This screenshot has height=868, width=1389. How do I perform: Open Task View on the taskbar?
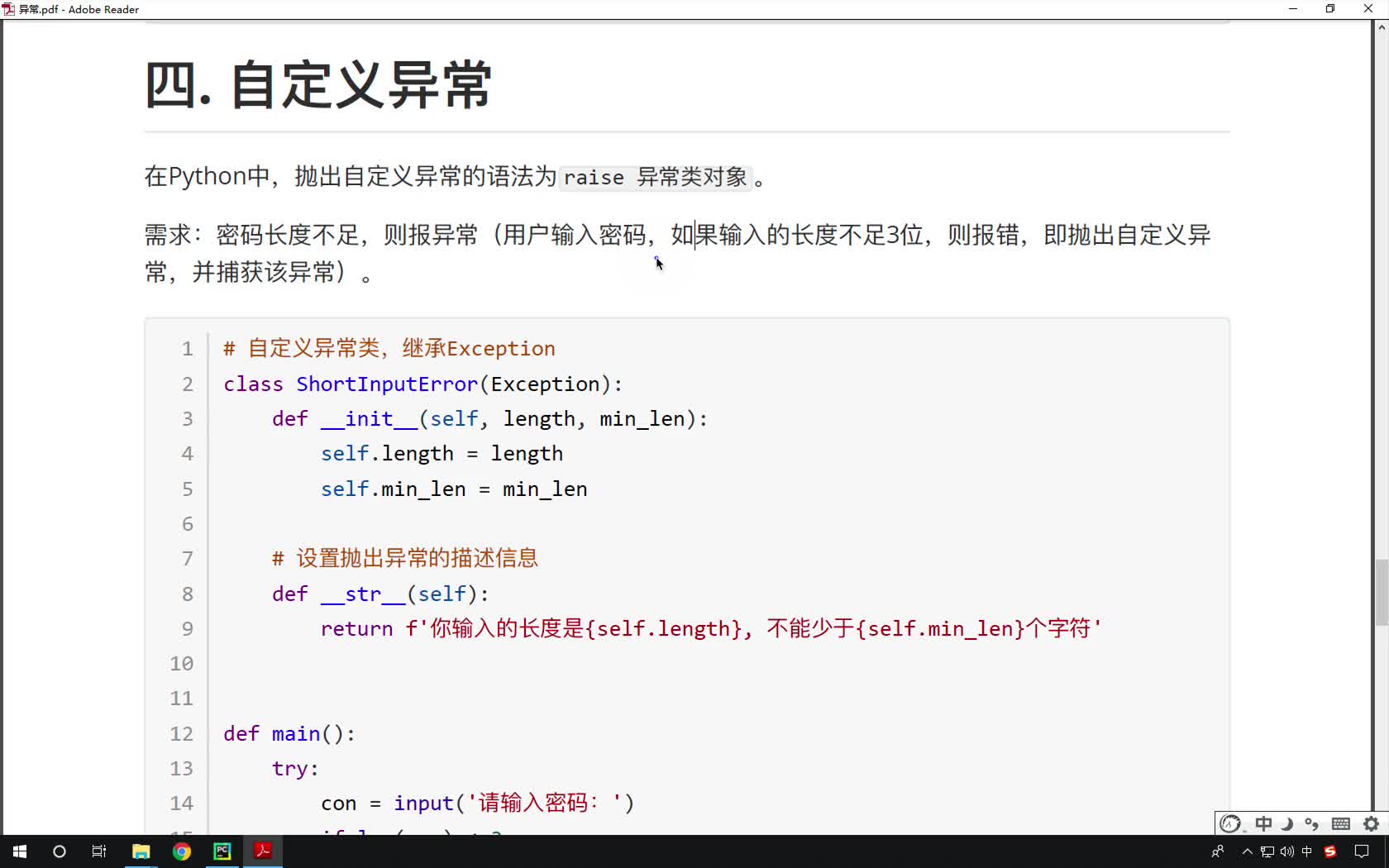click(x=99, y=851)
